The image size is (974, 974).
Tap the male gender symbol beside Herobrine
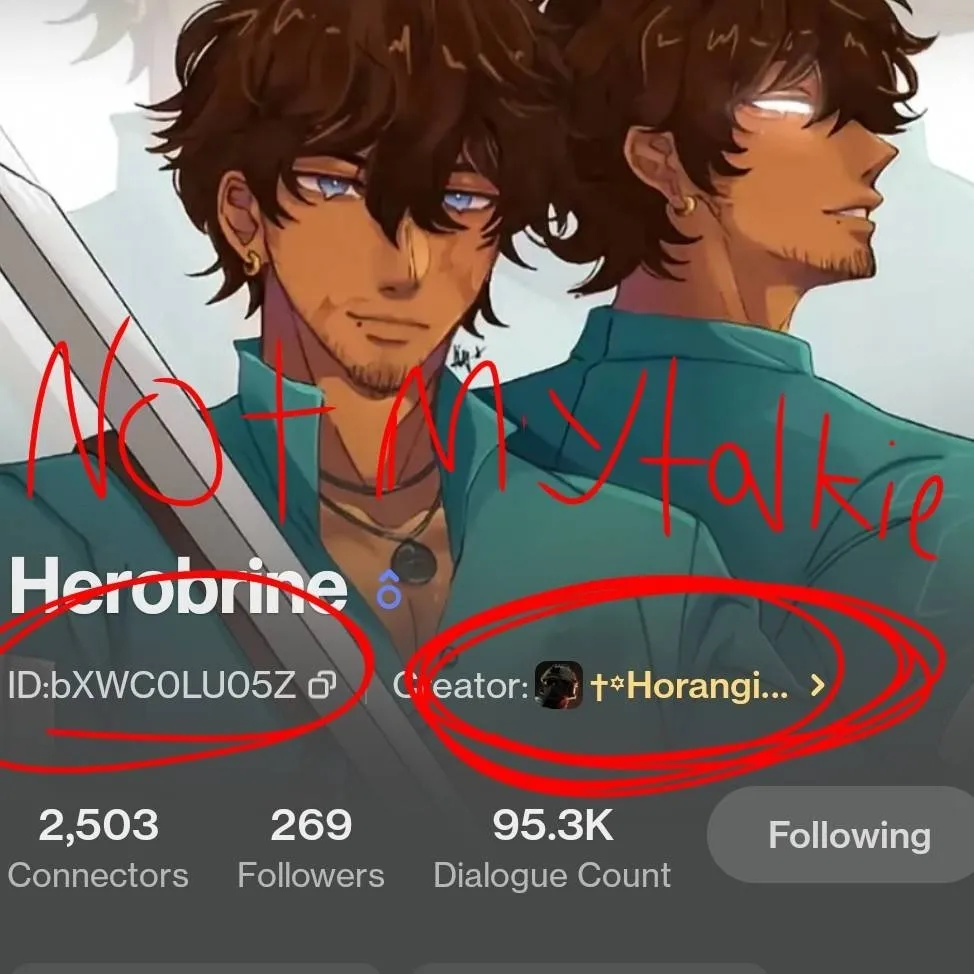click(389, 588)
